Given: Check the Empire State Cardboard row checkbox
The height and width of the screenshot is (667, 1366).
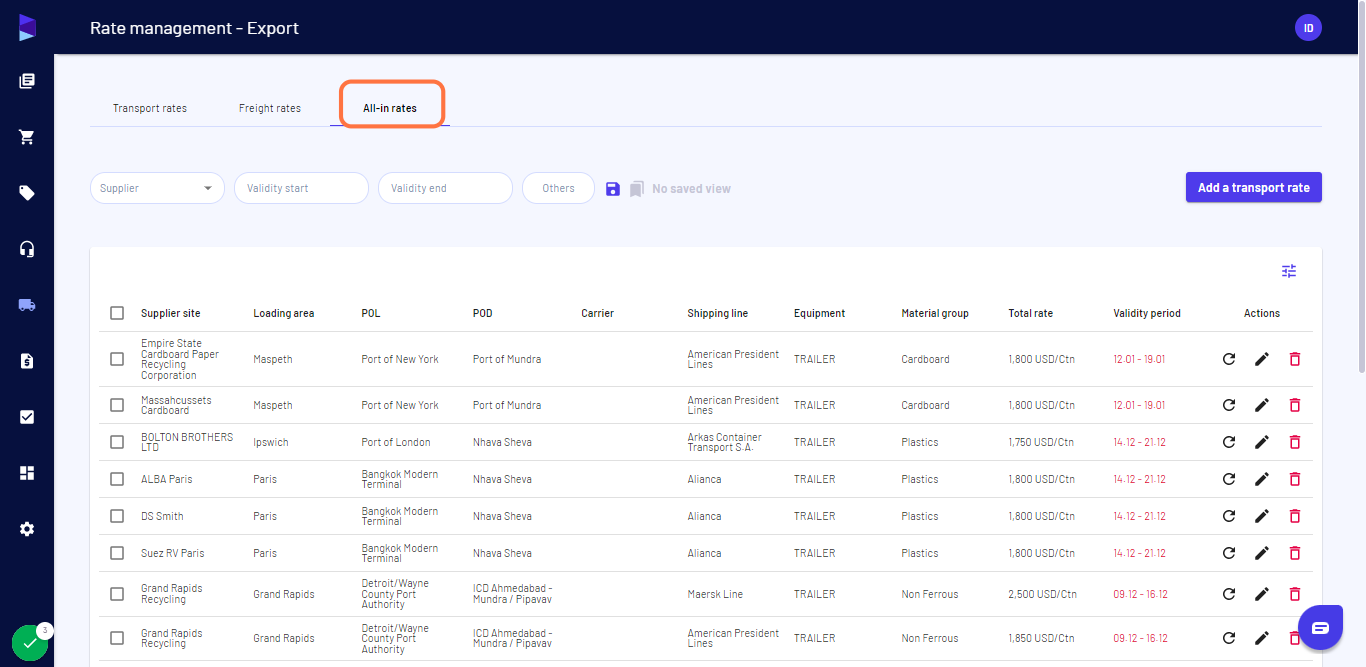Looking at the screenshot, I should coord(117,359).
